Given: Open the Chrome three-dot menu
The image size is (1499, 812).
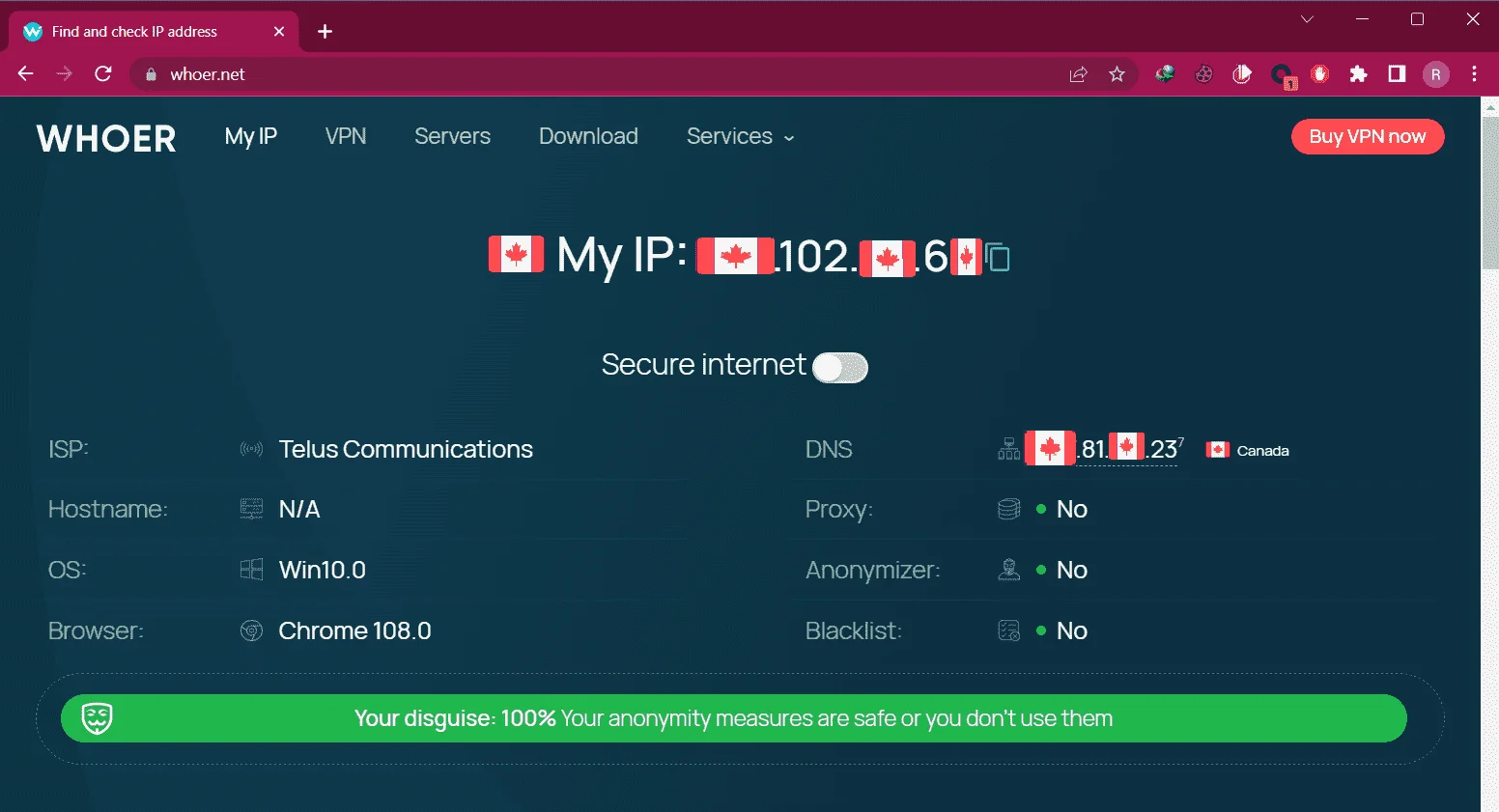Looking at the screenshot, I should 1474,74.
